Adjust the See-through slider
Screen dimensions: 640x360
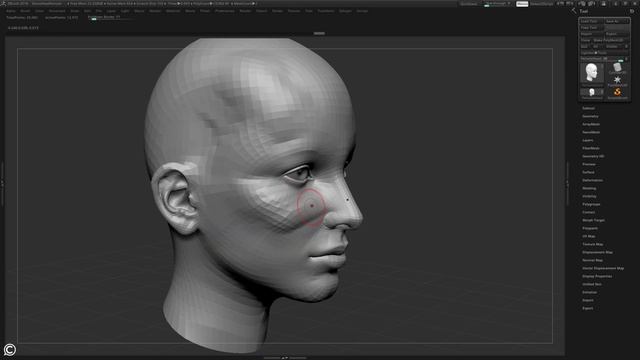pyautogui.click(x=497, y=4)
